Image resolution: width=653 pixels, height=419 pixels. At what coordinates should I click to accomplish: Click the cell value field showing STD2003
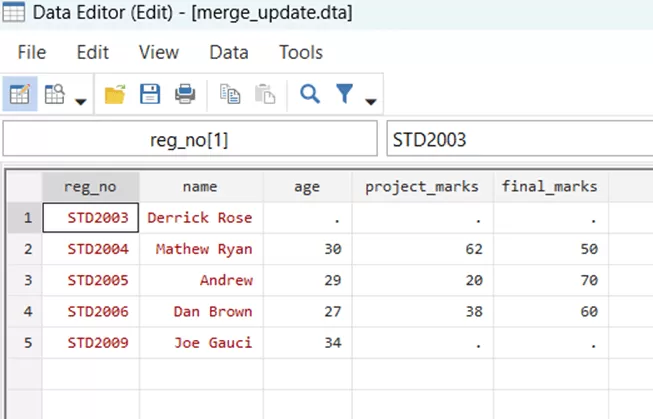pyautogui.click(x=515, y=141)
